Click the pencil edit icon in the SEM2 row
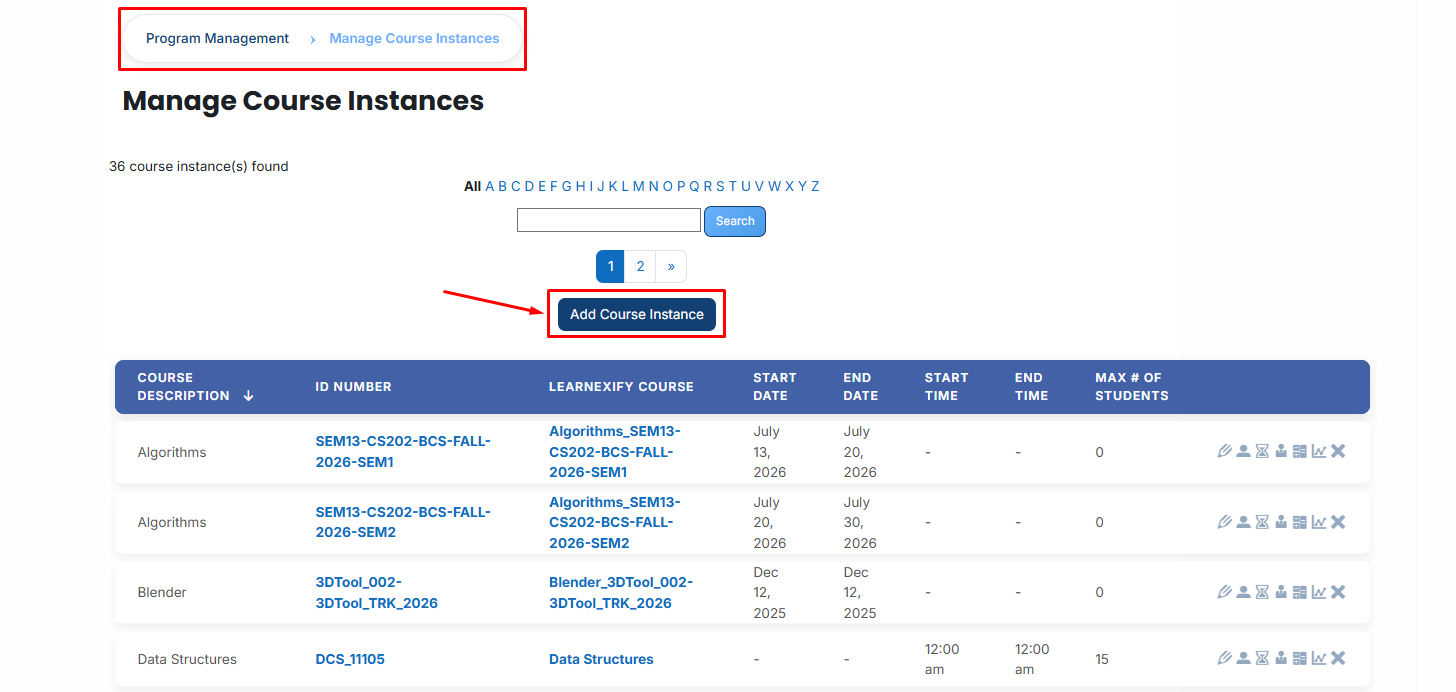 [1224, 522]
